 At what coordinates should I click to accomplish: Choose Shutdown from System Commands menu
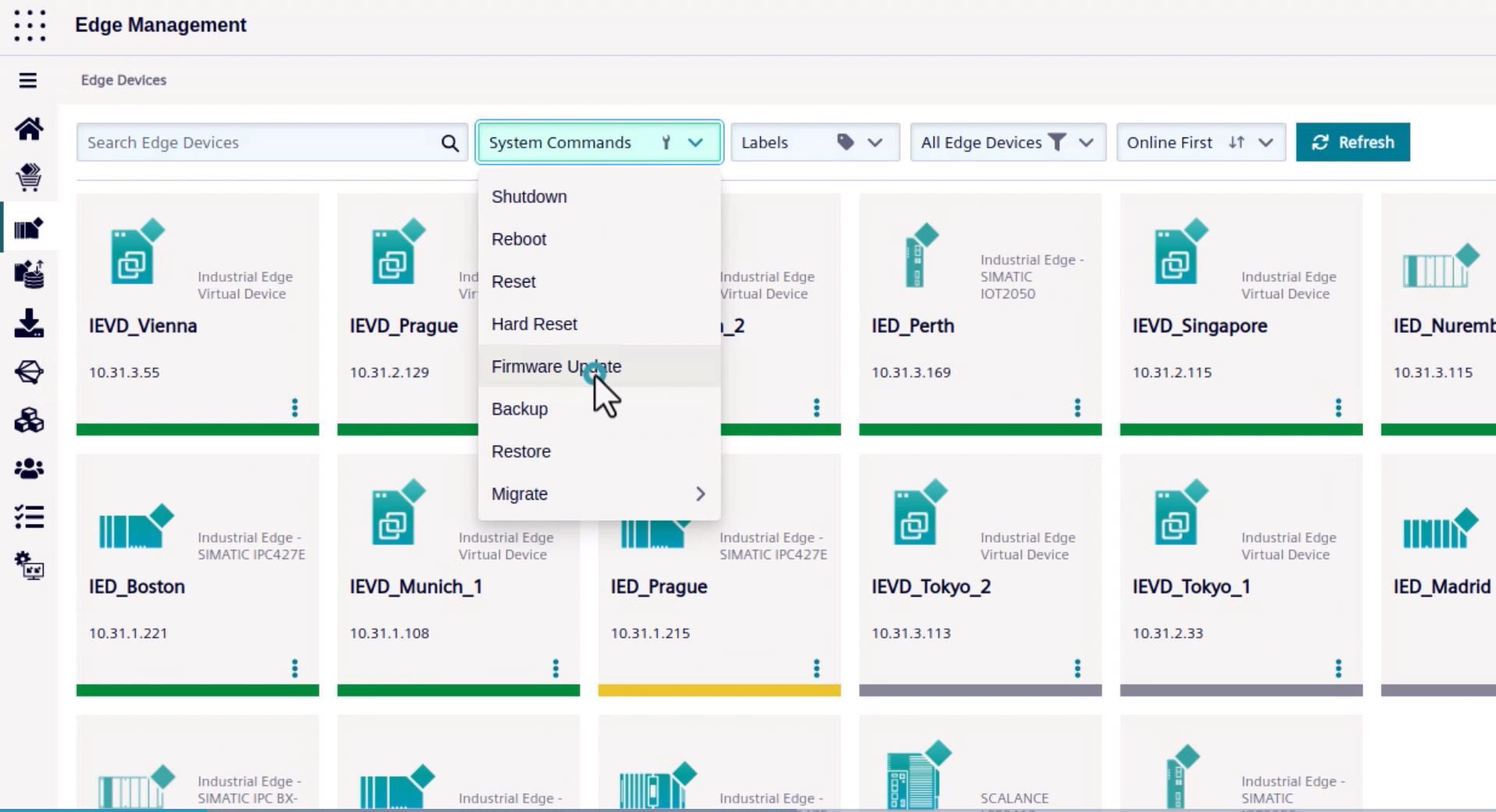pos(529,197)
